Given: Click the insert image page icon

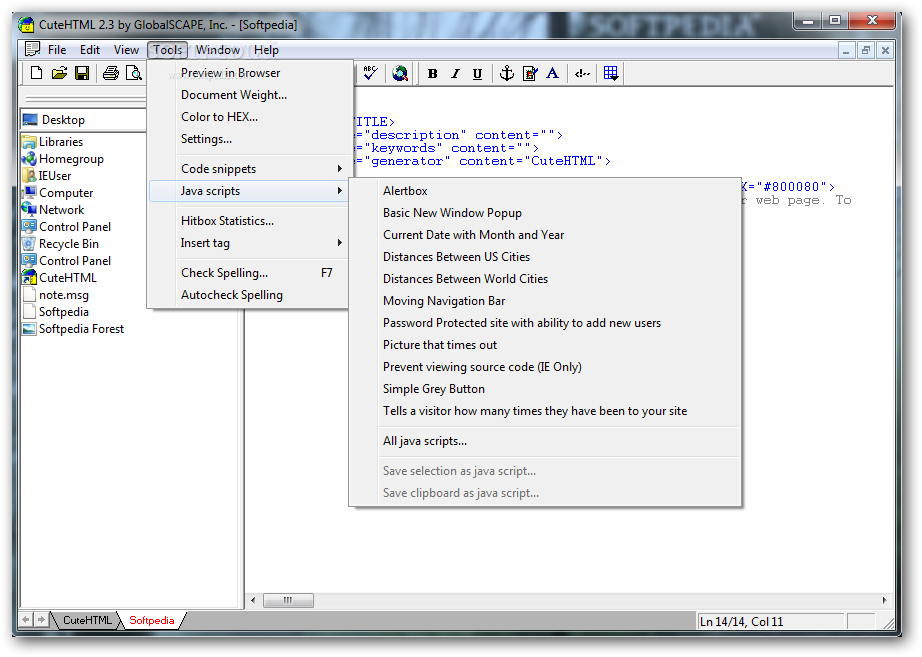Looking at the screenshot, I should click(x=530, y=74).
